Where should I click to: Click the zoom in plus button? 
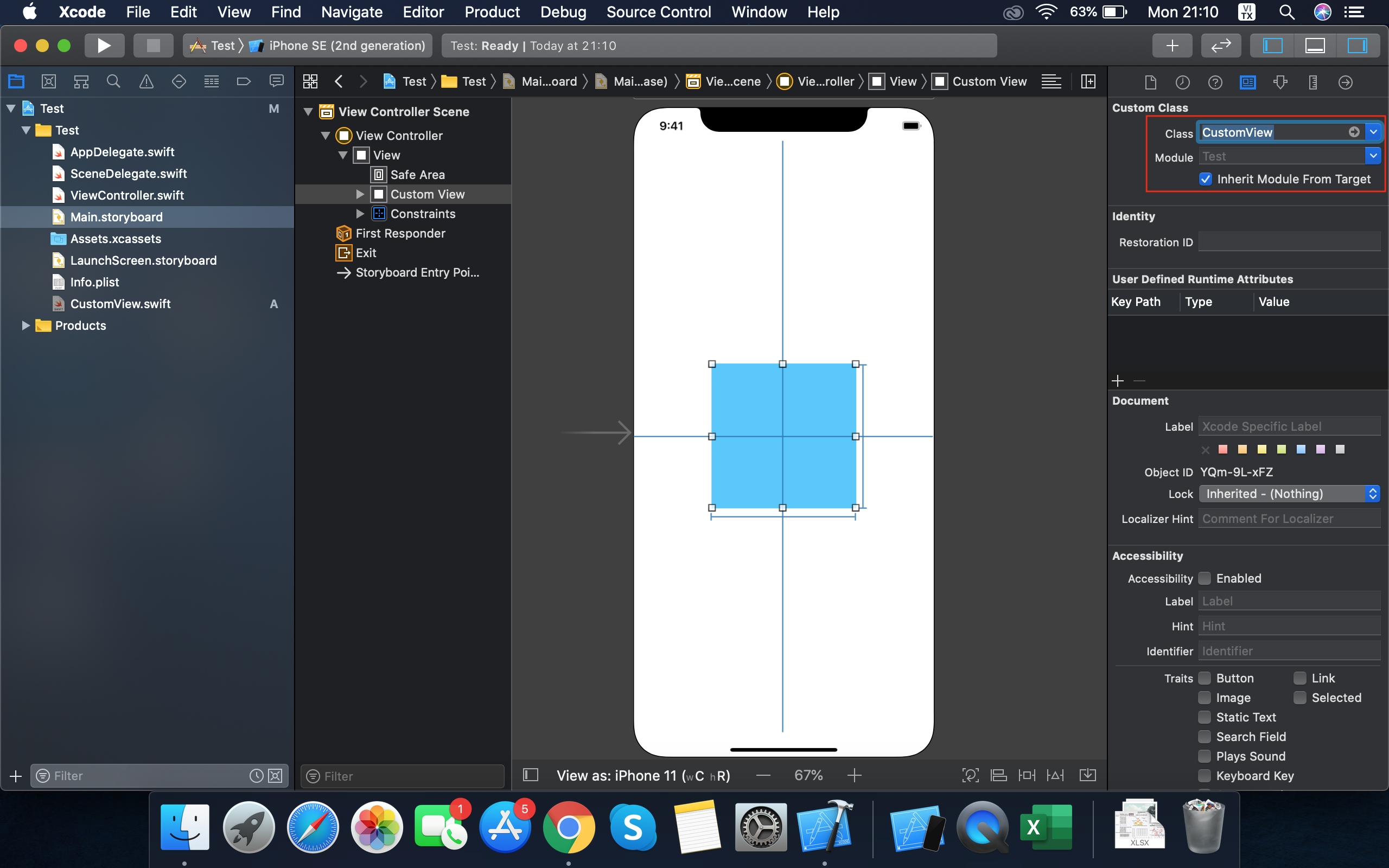(854, 775)
